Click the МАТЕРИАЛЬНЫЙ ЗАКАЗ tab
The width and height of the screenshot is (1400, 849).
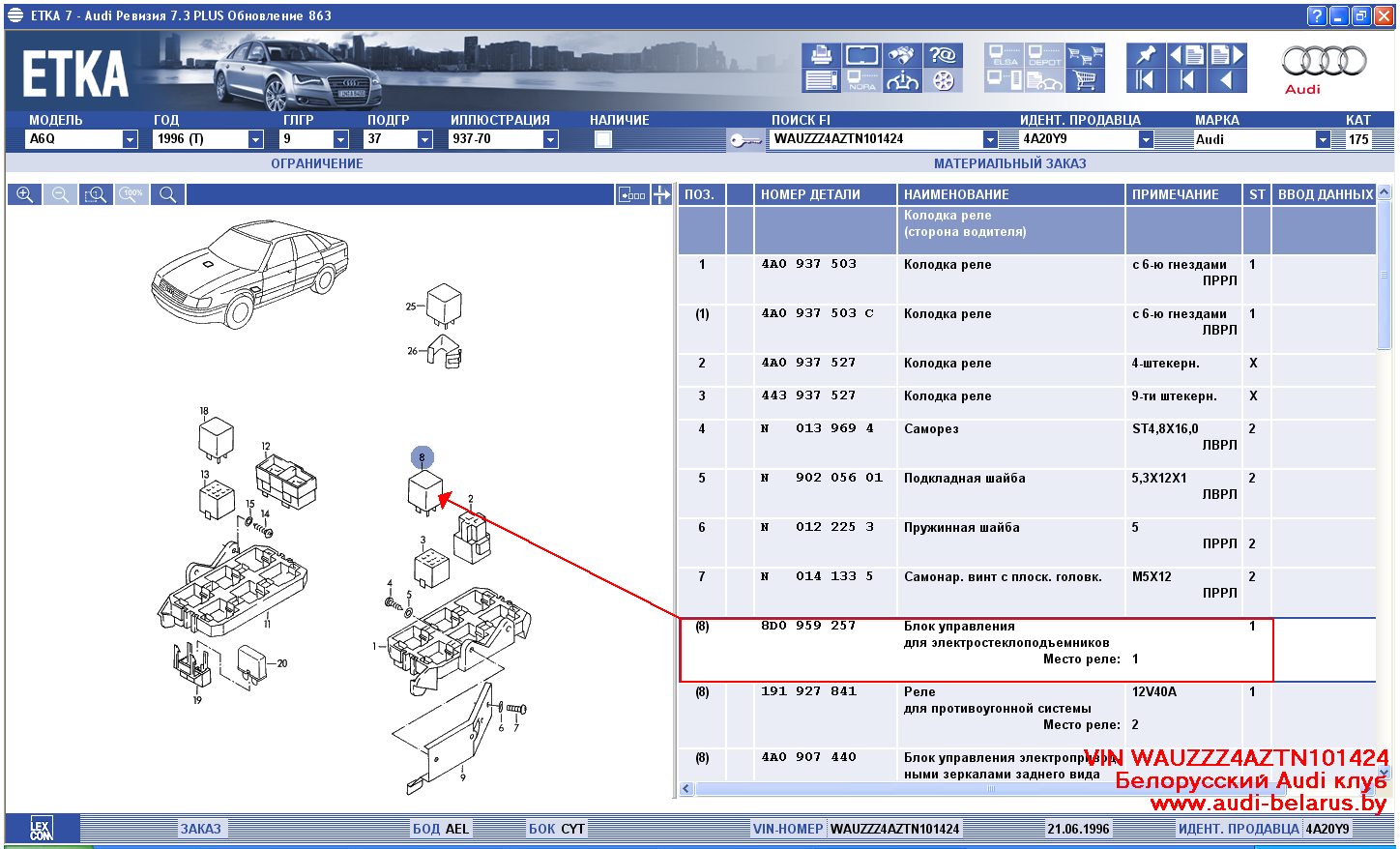coord(1010,163)
